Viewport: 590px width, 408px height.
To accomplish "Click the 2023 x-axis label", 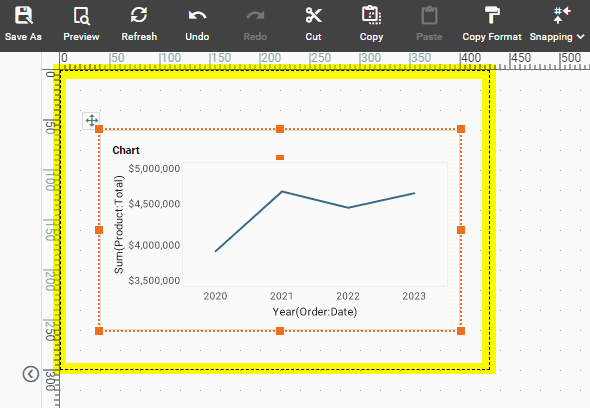I will (x=414, y=296).
